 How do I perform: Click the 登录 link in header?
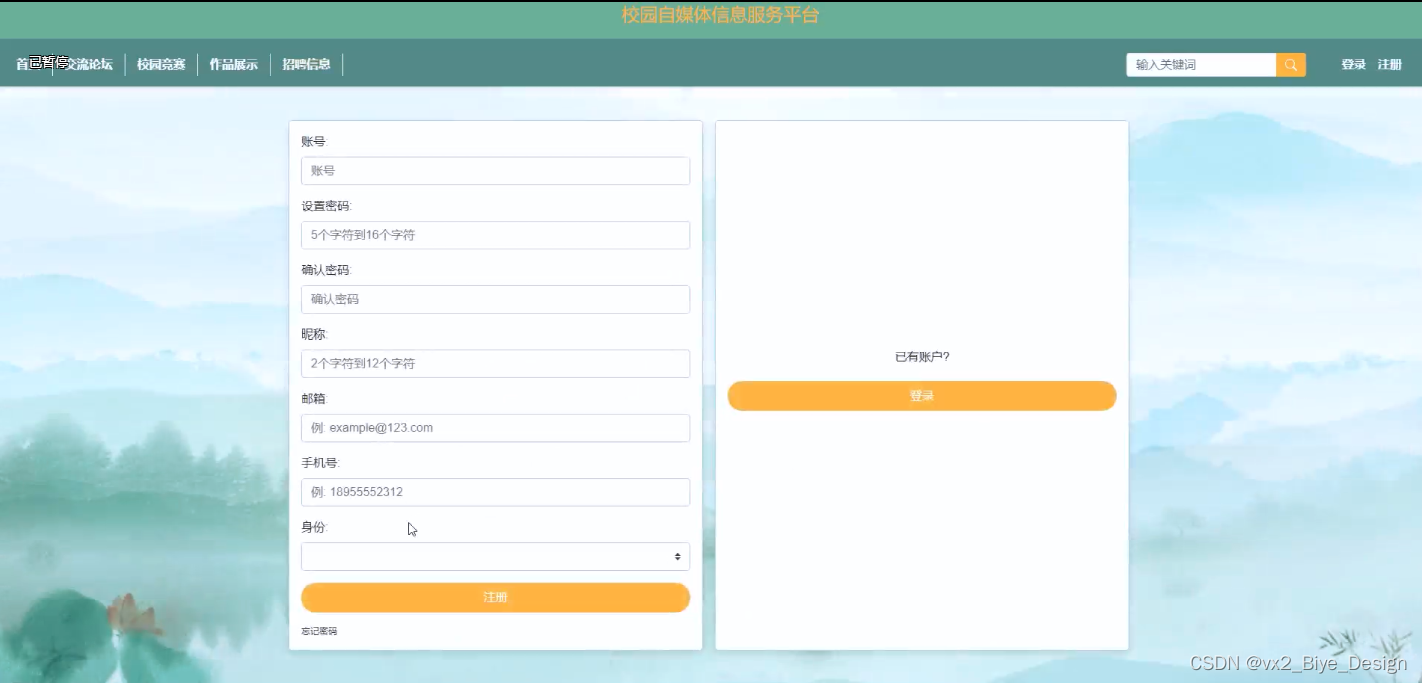1353,65
